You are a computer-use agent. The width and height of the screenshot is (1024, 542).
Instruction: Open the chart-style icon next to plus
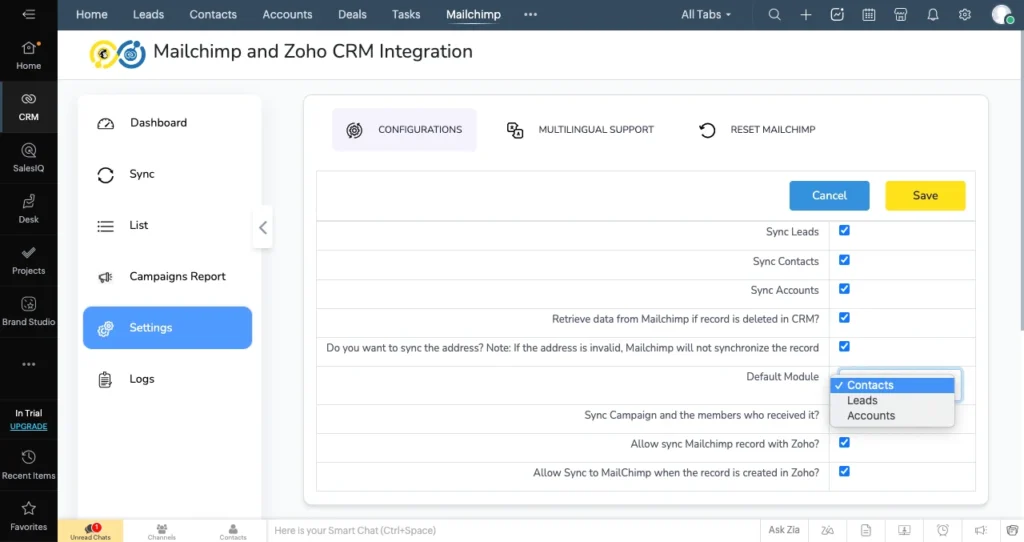click(x=837, y=14)
